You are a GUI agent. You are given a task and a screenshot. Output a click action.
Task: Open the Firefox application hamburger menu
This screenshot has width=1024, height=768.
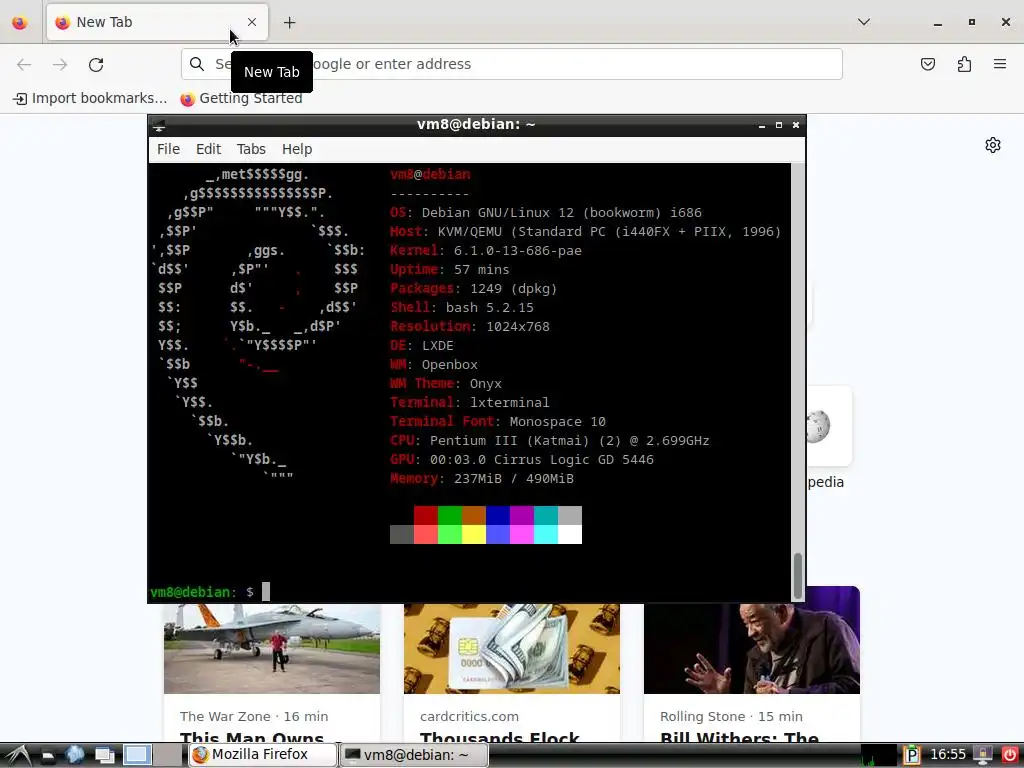point(999,64)
